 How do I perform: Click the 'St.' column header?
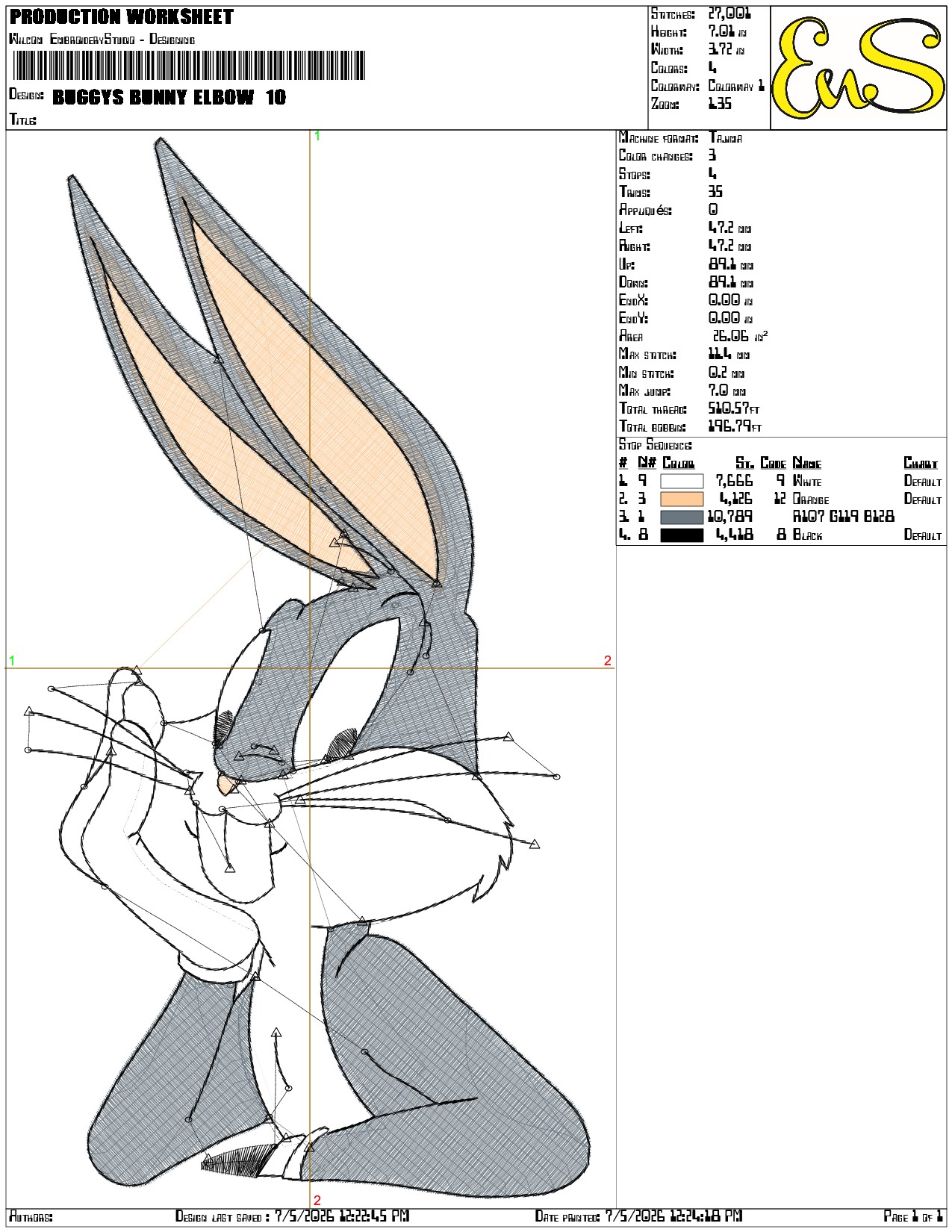coord(744,463)
